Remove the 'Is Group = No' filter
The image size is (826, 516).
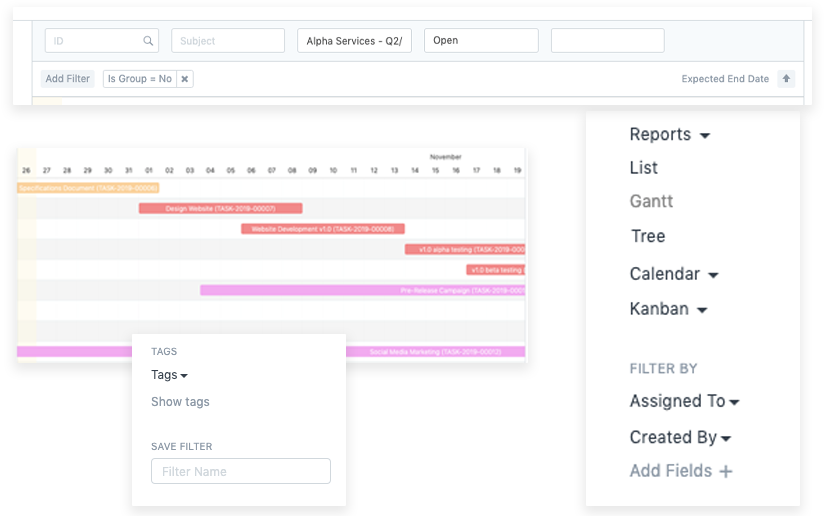[x=184, y=79]
